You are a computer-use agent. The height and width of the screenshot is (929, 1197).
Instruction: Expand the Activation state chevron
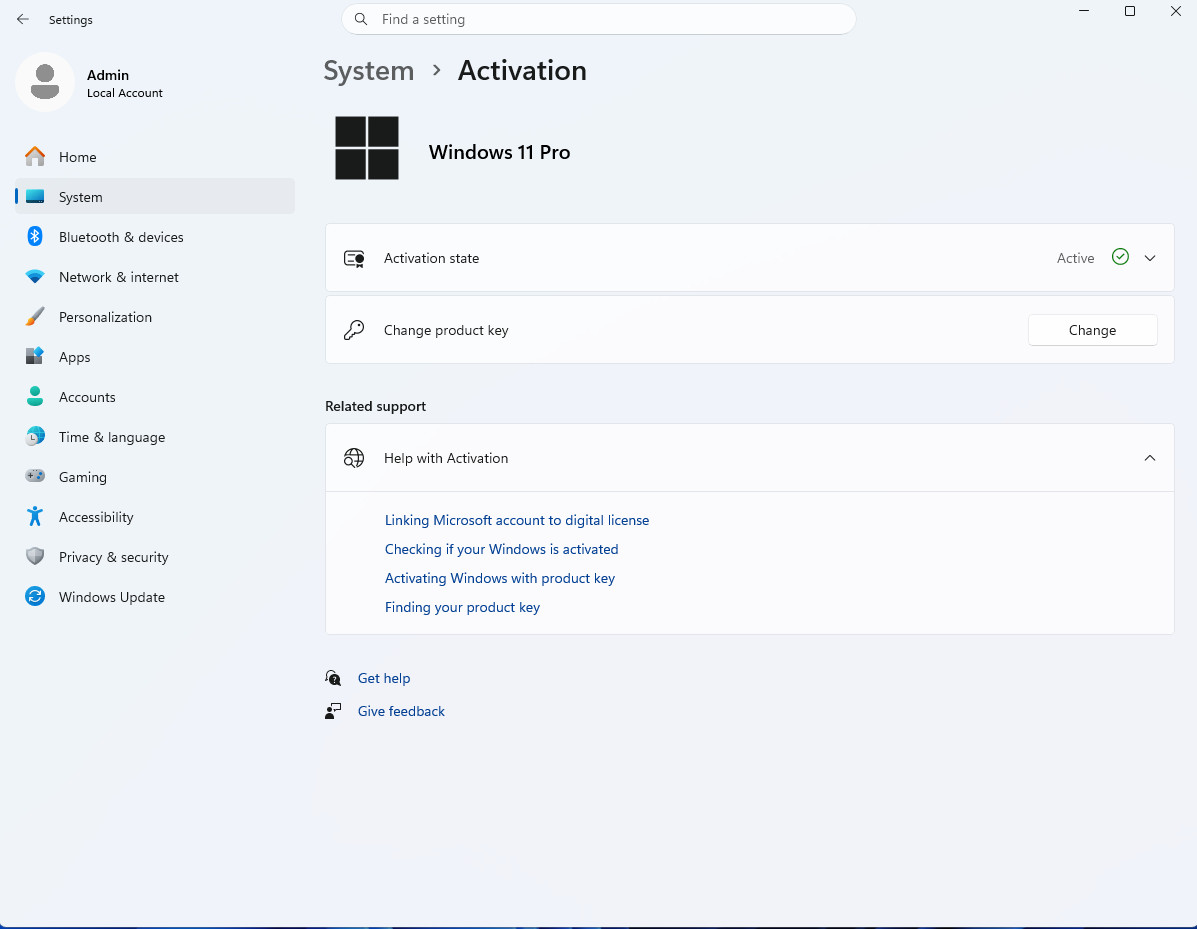[x=1150, y=258]
